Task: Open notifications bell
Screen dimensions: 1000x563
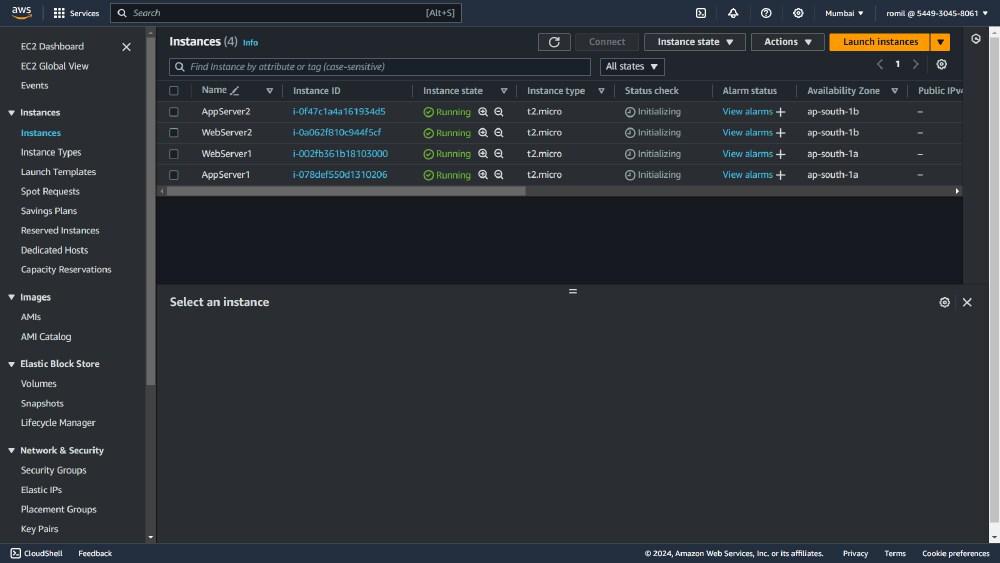Action: click(x=733, y=13)
